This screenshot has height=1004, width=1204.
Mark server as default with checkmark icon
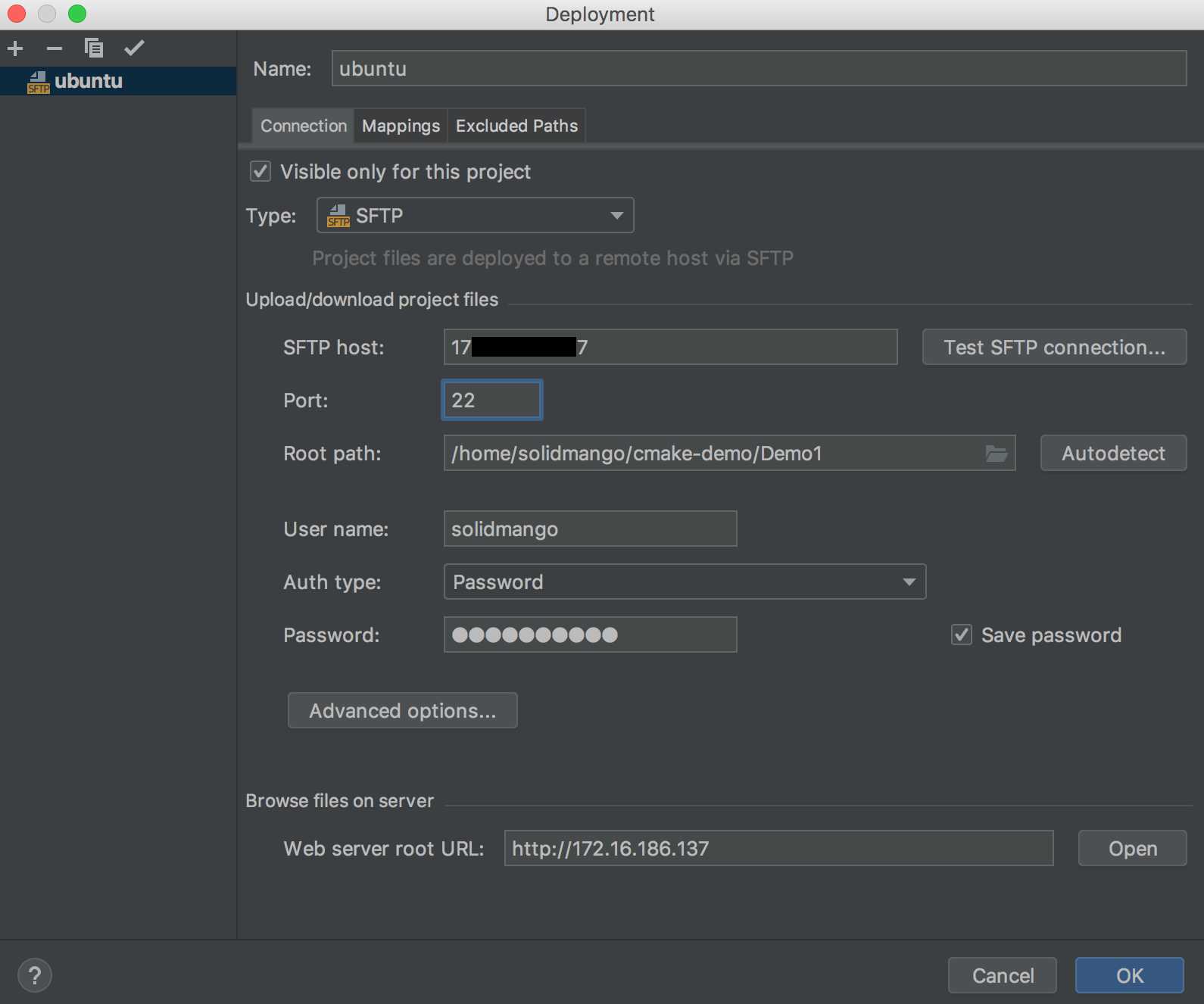coord(134,48)
